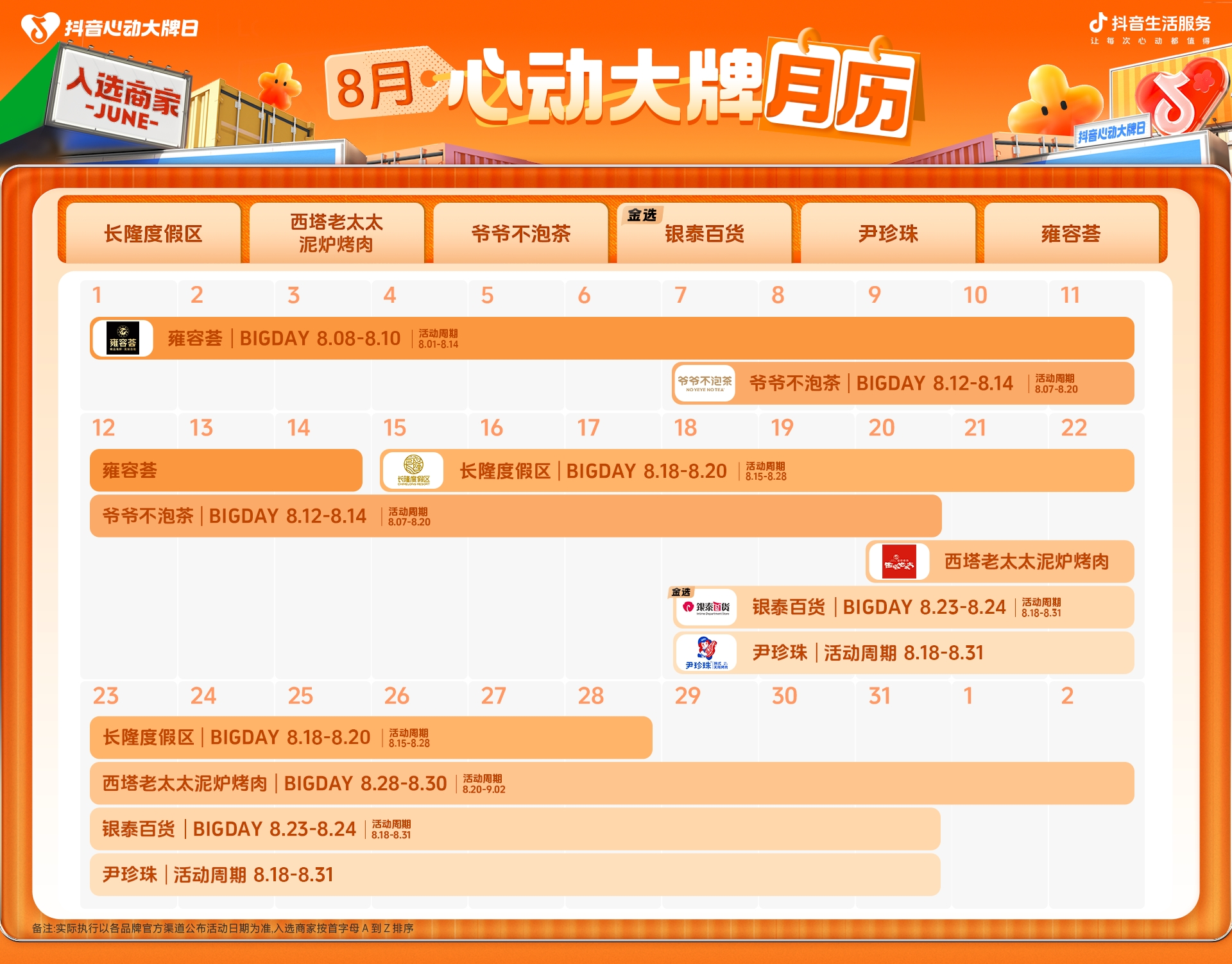Select the 雍容荟 tab
Image resolution: width=1232 pixels, height=964 pixels.
[x=1072, y=233]
